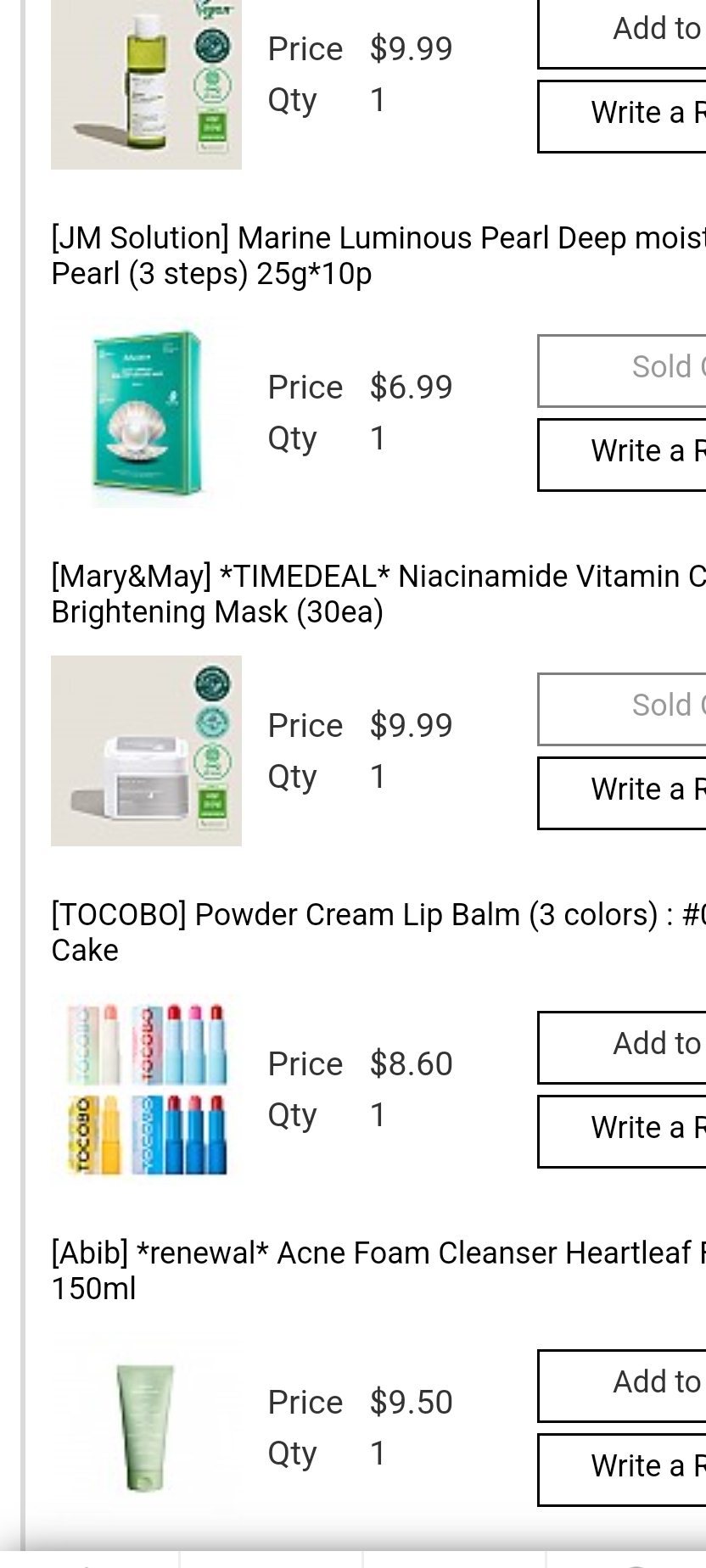Add TOCOBO Powder Cream Lip Balm to cart
The image size is (706, 1568).
coord(623,1046)
